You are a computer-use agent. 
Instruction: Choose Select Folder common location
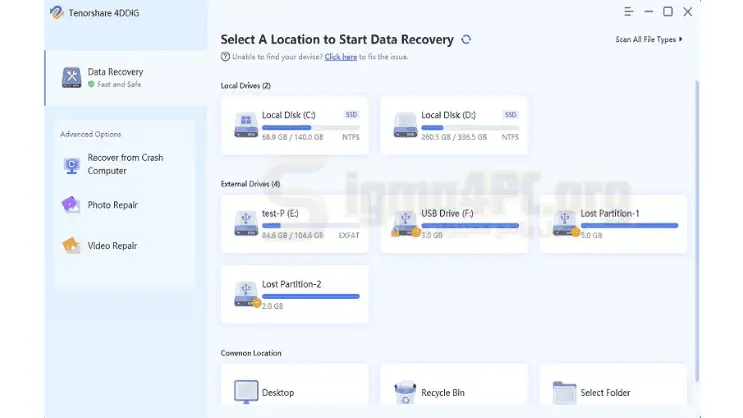[613, 385]
